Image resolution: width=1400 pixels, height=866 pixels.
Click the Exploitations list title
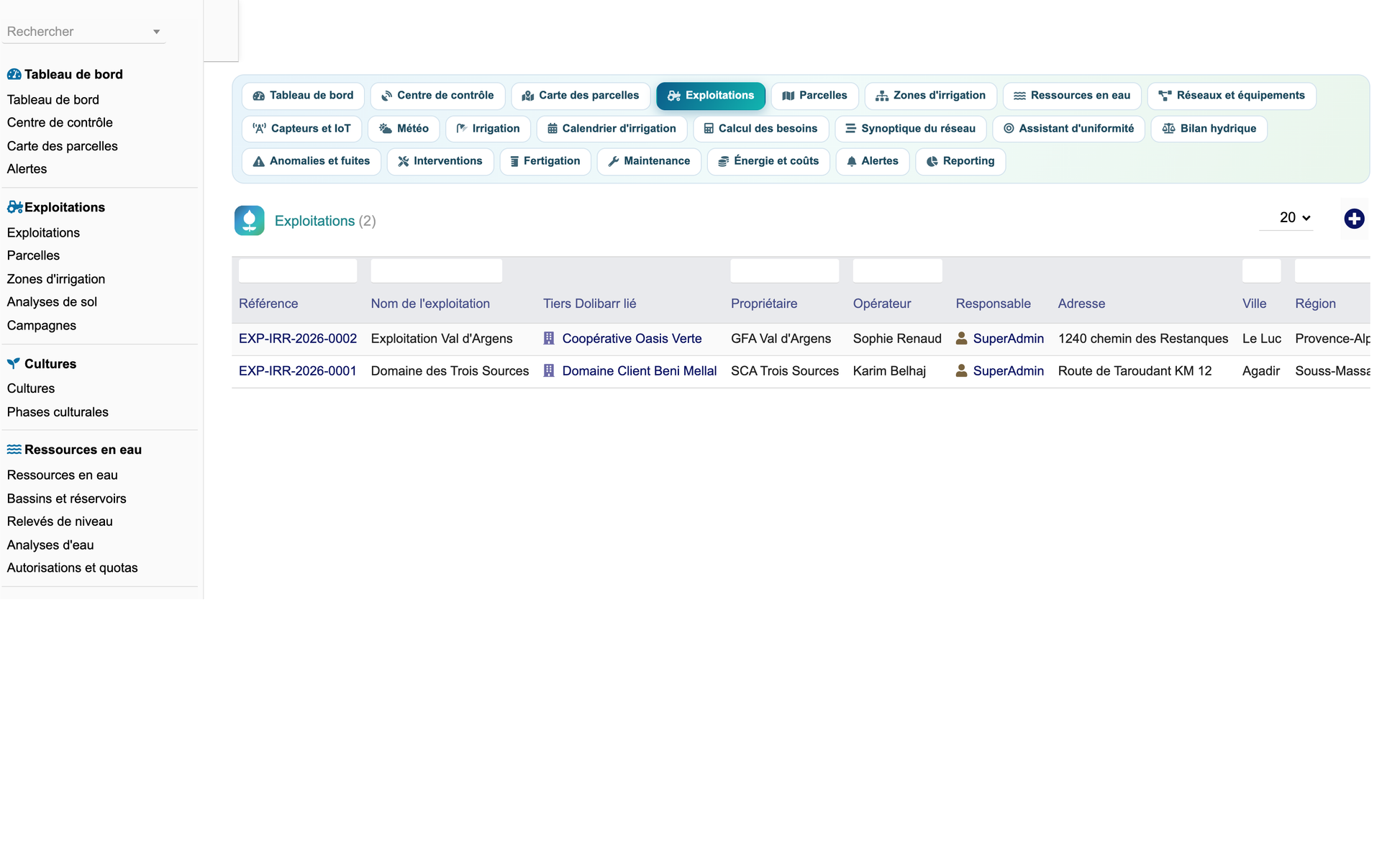[314, 221]
